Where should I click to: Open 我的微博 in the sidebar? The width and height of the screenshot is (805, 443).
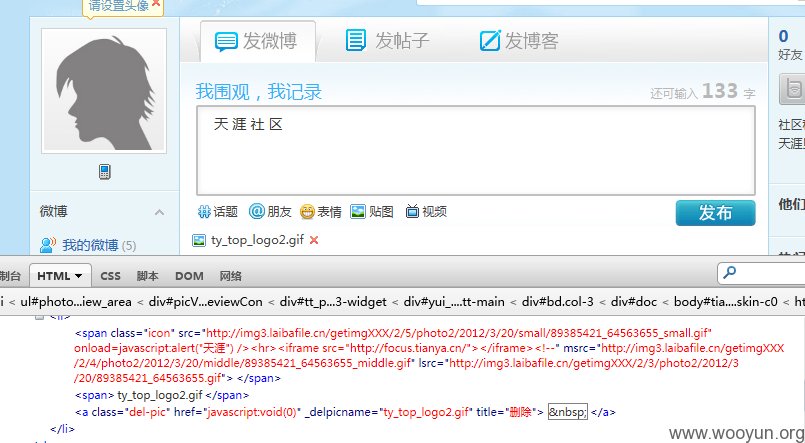click(x=90, y=245)
